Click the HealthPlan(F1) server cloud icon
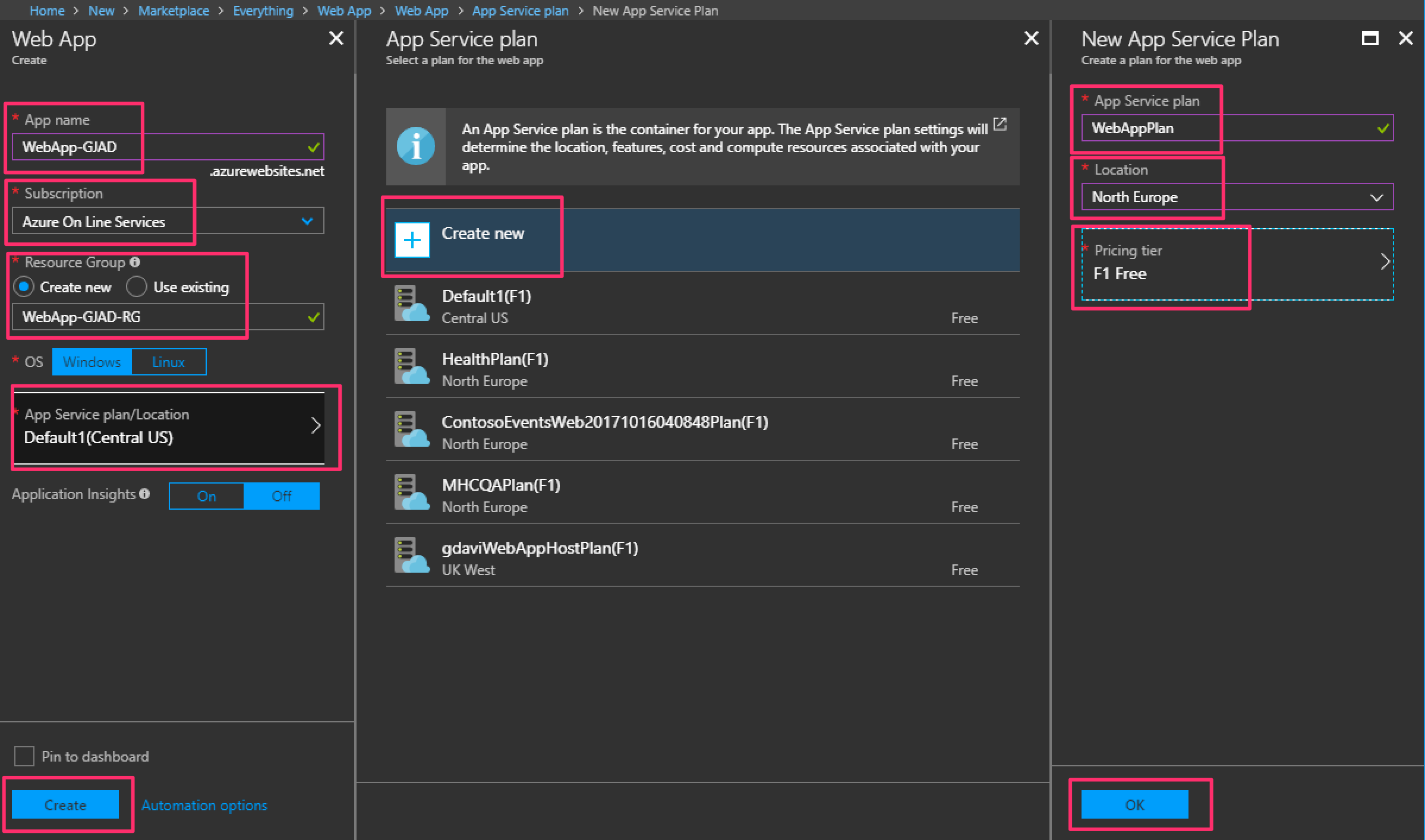The height and width of the screenshot is (840, 1425). coord(411,366)
